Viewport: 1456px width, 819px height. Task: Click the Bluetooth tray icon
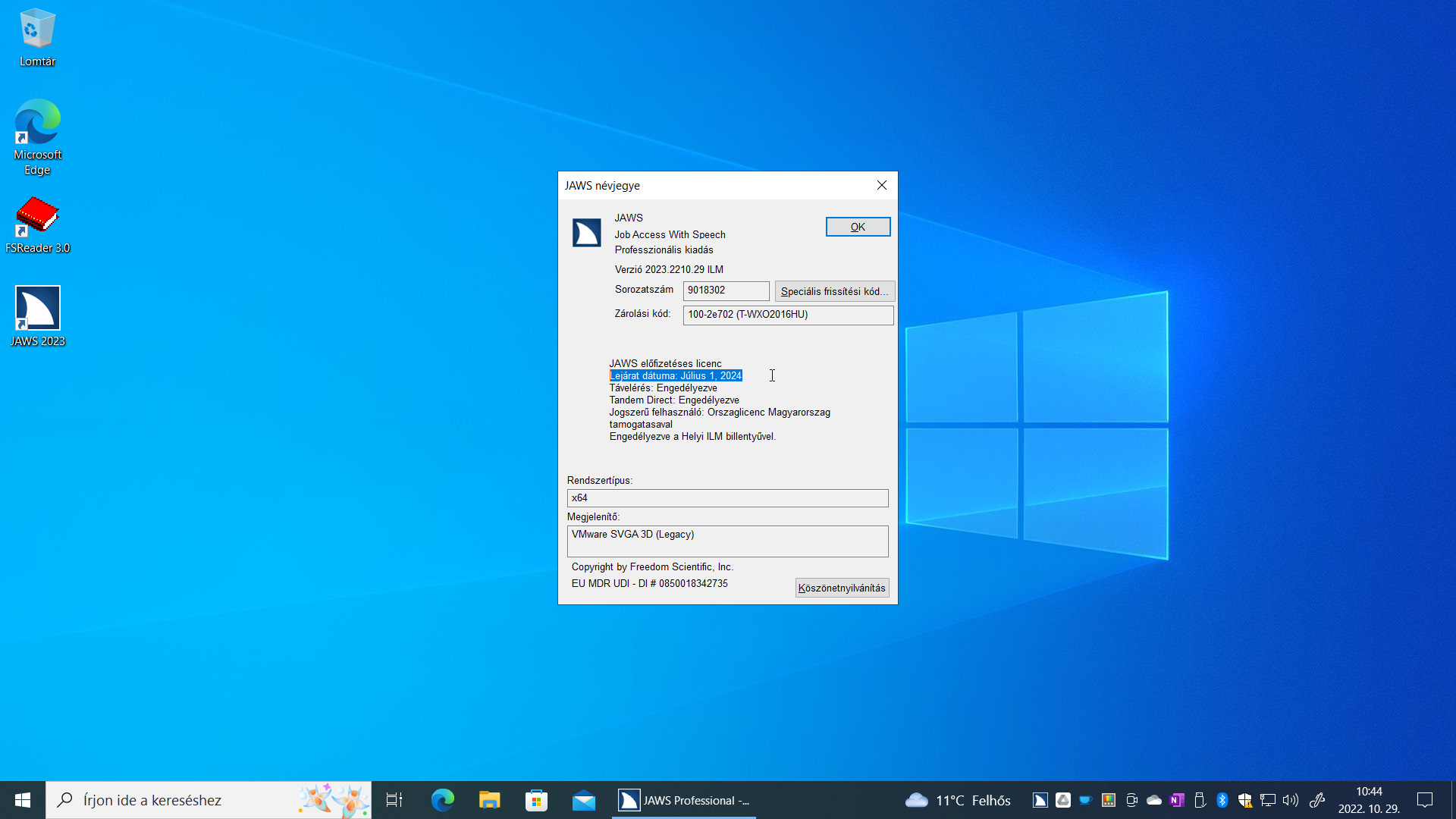point(1222,800)
